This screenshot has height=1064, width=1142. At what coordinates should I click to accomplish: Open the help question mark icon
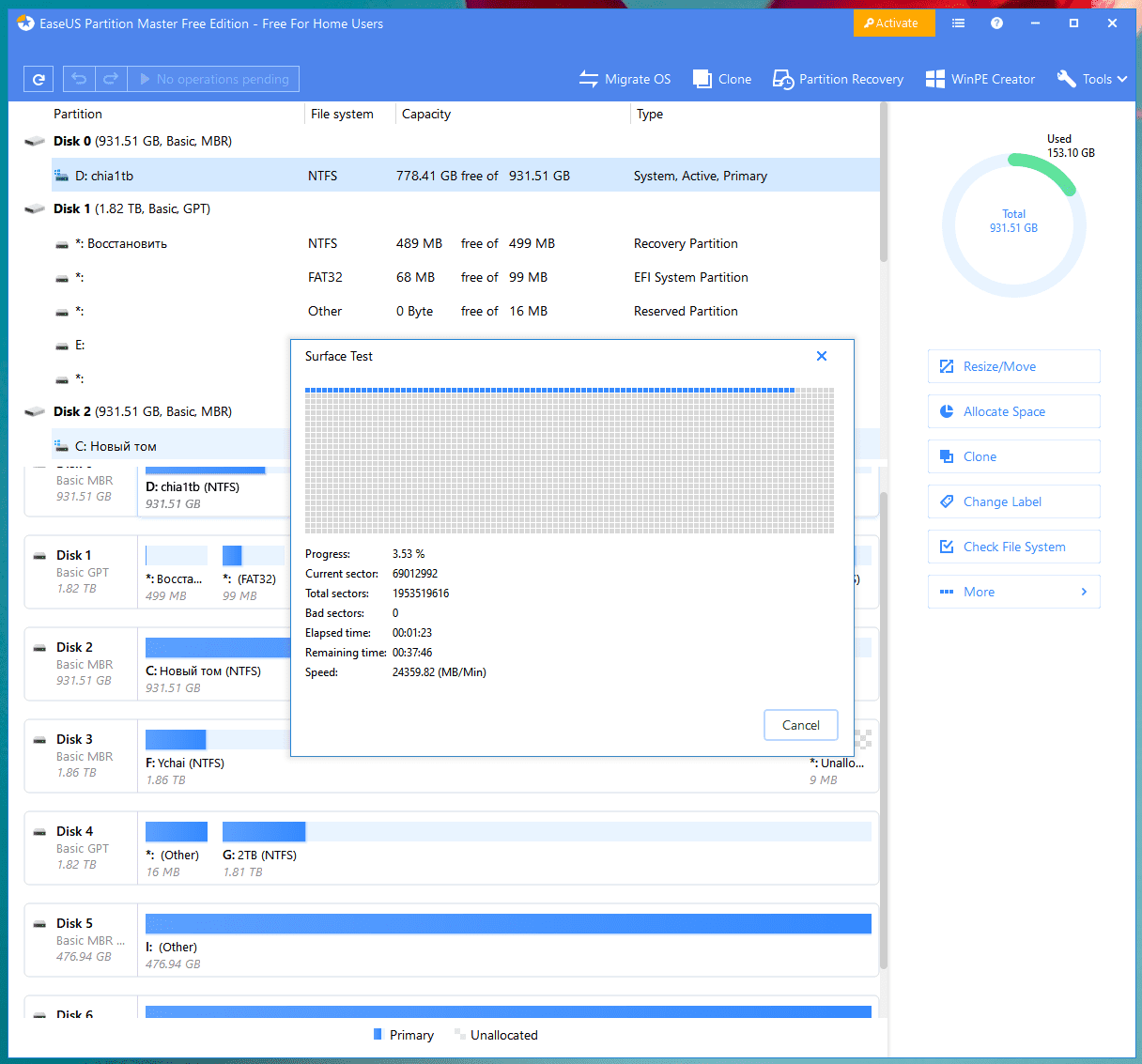(996, 23)
